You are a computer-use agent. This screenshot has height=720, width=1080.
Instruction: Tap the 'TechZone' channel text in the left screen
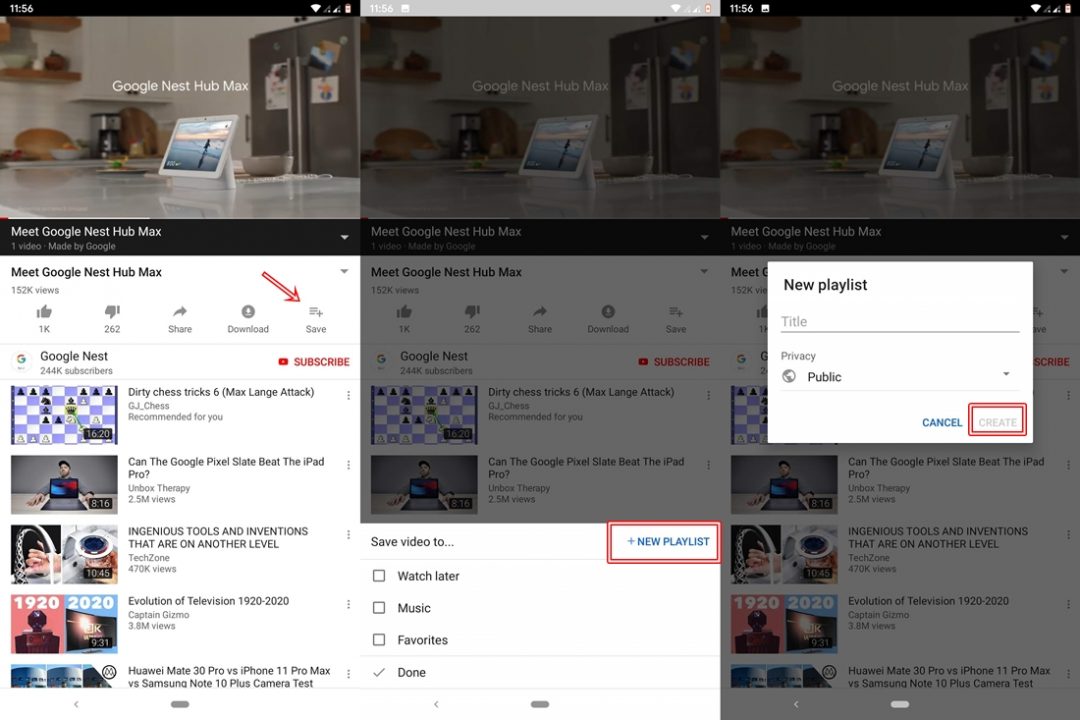click(149, 557)
